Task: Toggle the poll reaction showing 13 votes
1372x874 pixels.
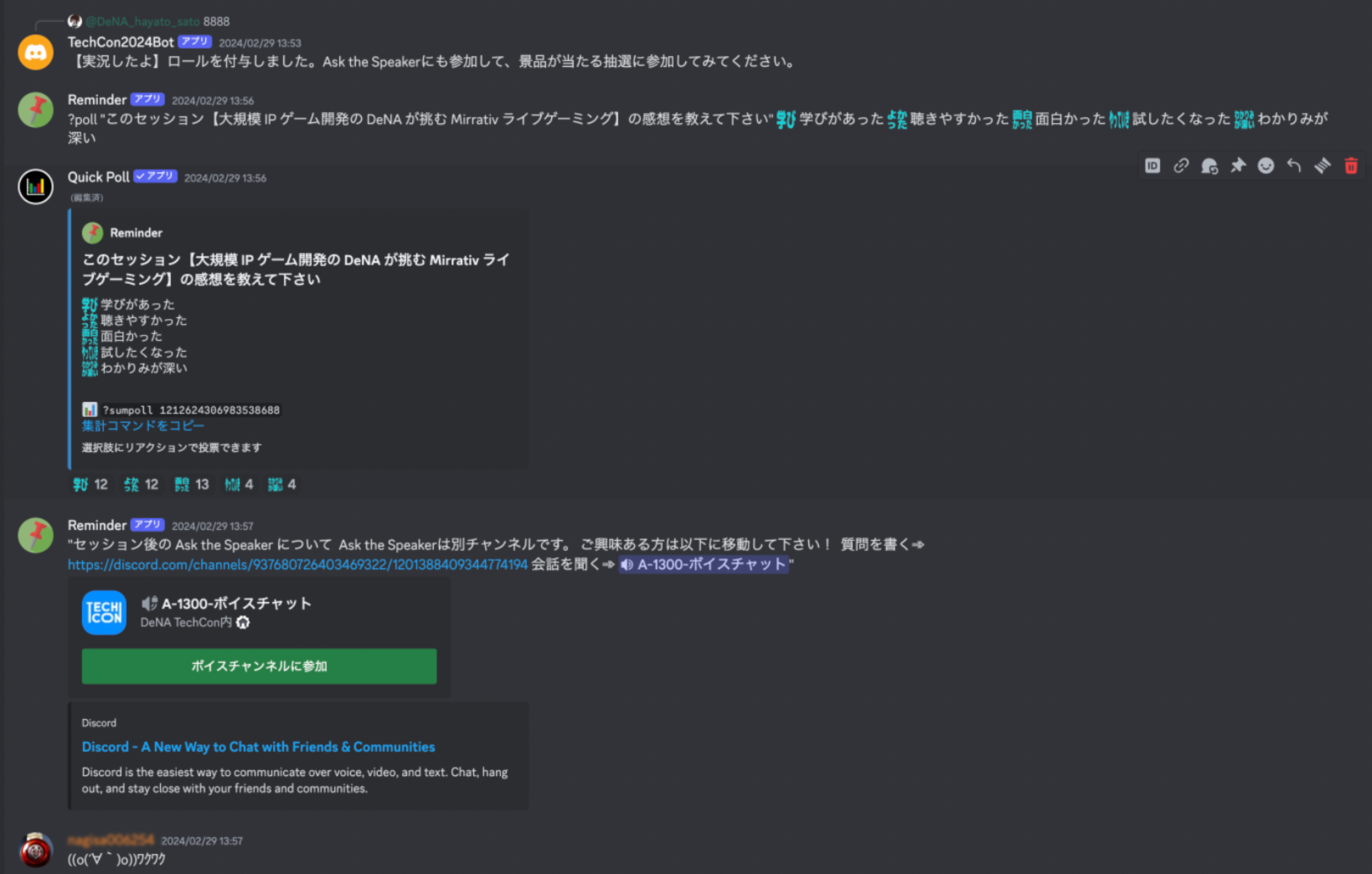Action: tap(192, 484)
